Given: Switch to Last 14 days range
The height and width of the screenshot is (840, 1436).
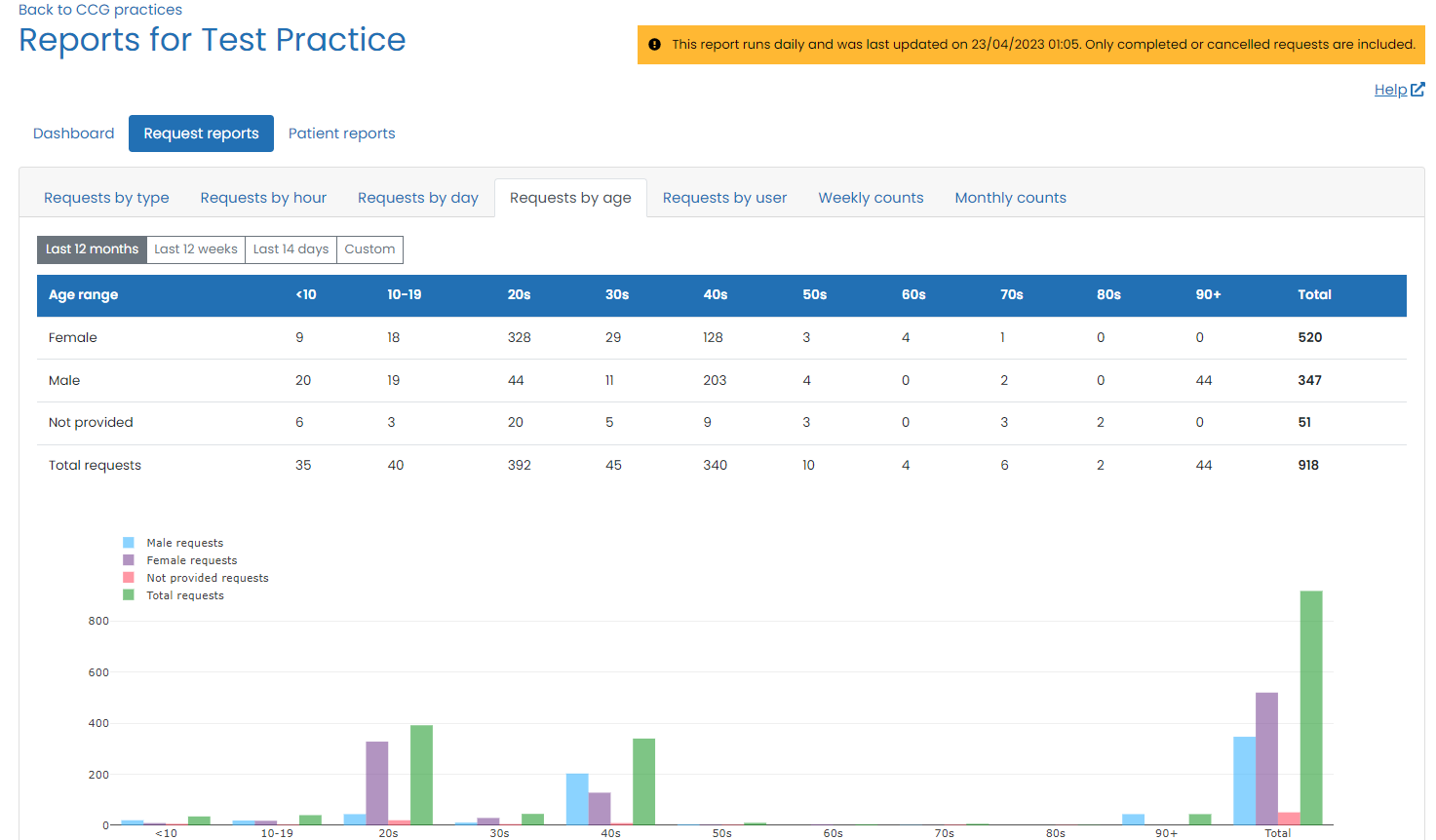Looking at the screenshot, I should (x=291, y=249).
